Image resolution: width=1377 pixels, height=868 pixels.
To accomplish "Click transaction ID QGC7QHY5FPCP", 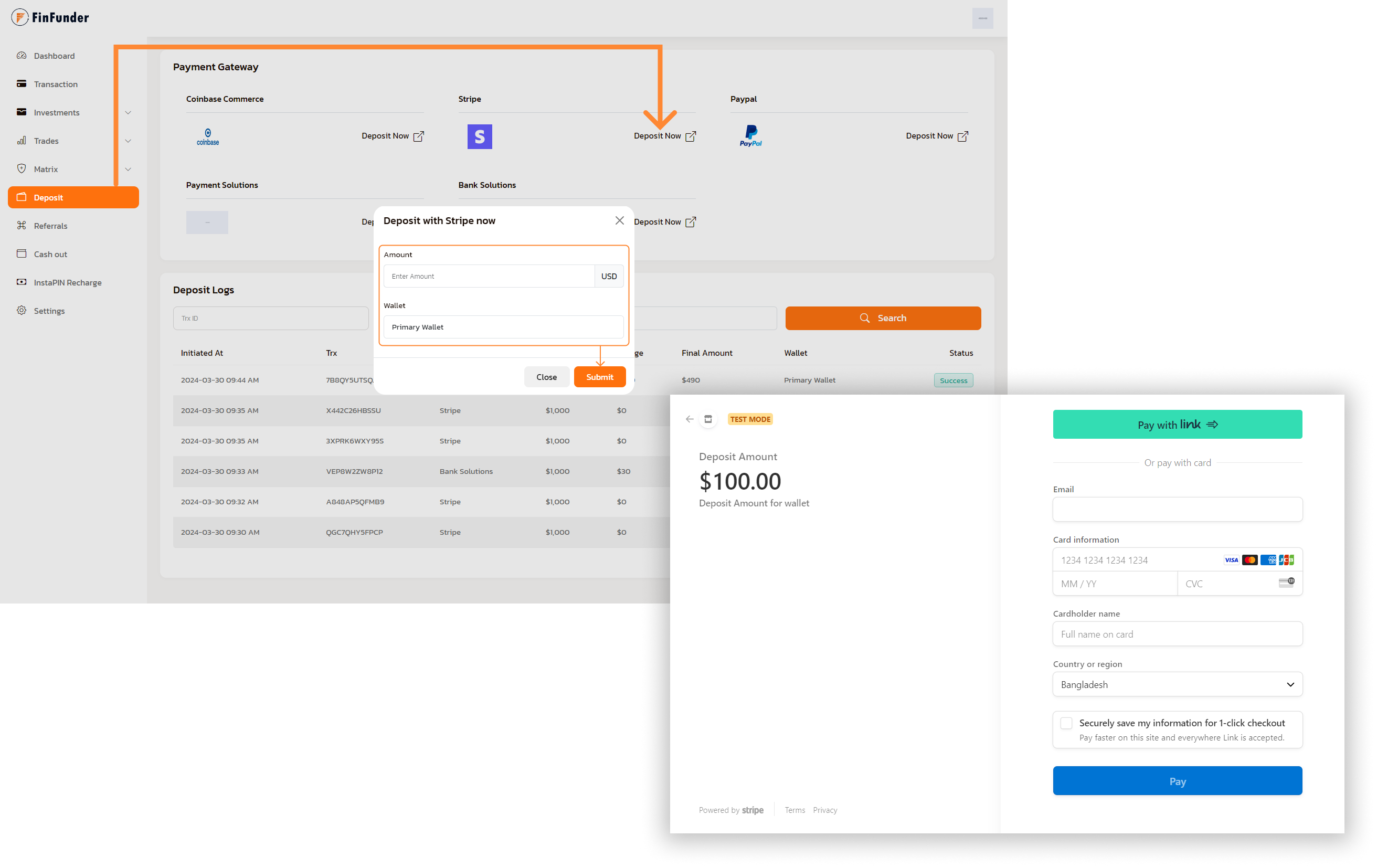I will point(355,532).
